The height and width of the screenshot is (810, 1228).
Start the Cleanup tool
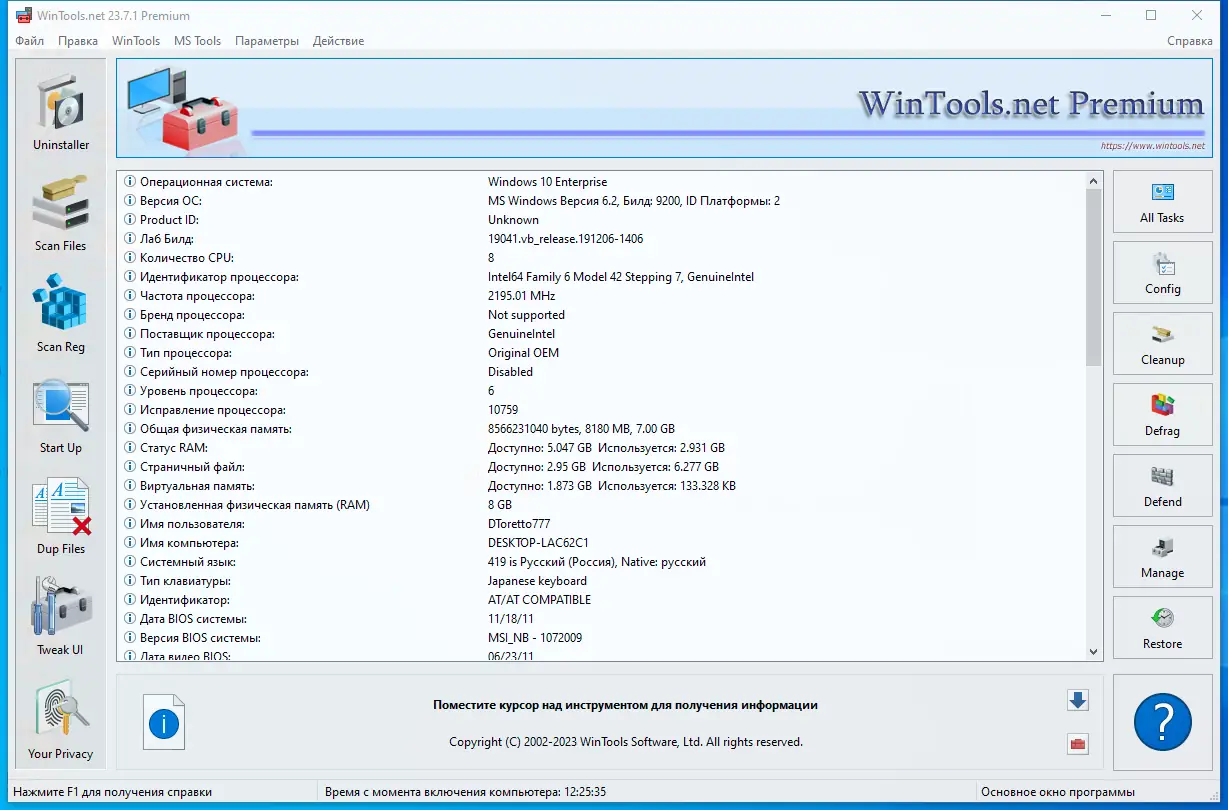[x=1162, y=343]
